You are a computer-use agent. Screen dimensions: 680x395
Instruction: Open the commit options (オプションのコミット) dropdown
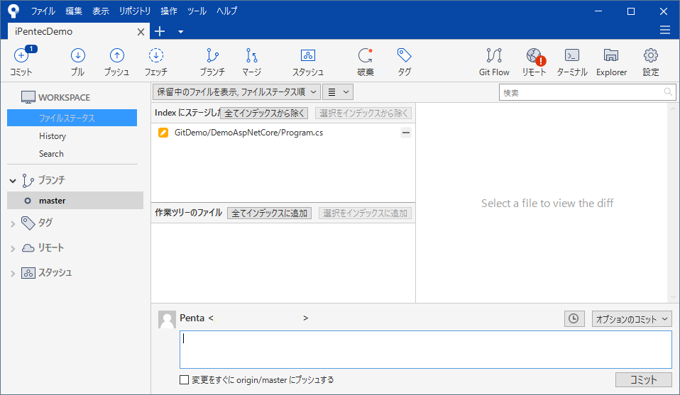[631, 319]
